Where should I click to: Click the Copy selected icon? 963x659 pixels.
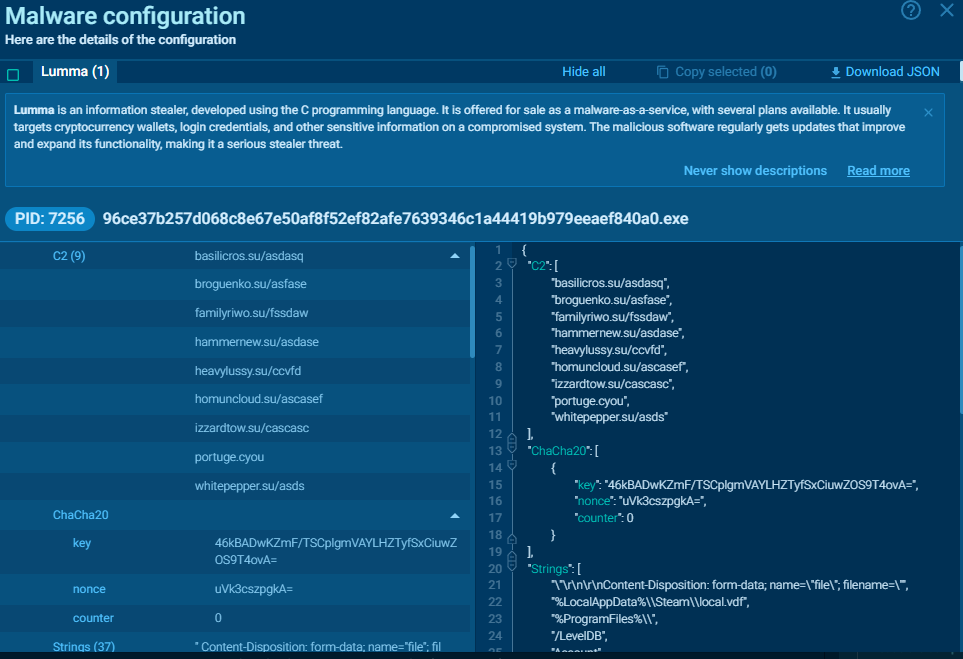click(x=662, y=72)
